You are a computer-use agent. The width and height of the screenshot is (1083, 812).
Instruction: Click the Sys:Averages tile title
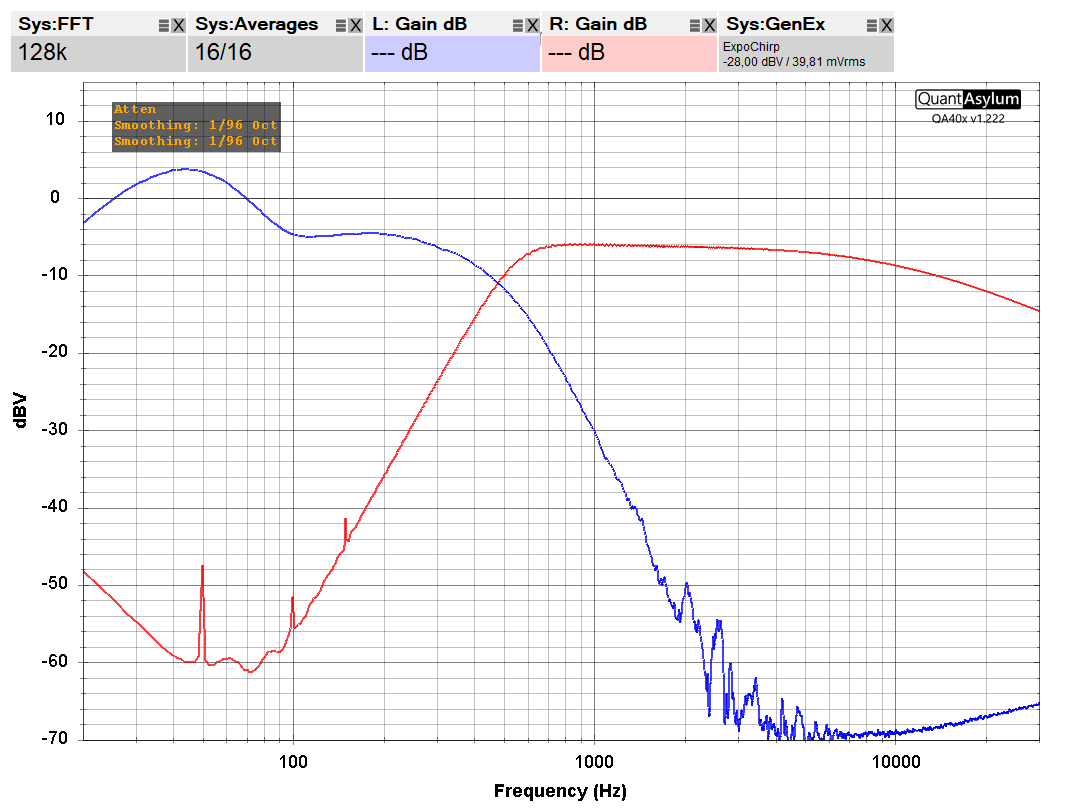256,24
